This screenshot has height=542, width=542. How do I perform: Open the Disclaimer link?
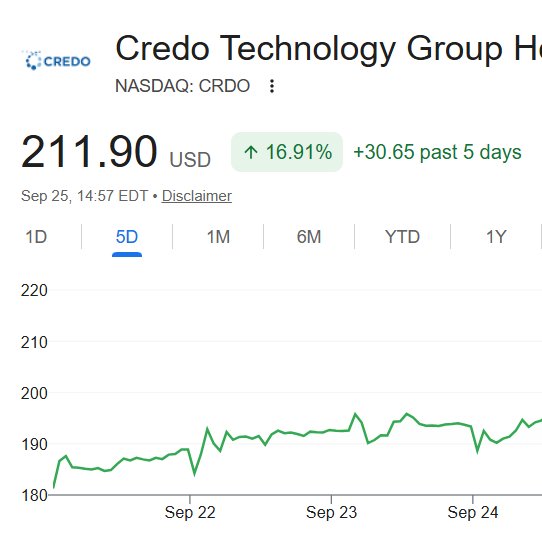coord(197,196)
